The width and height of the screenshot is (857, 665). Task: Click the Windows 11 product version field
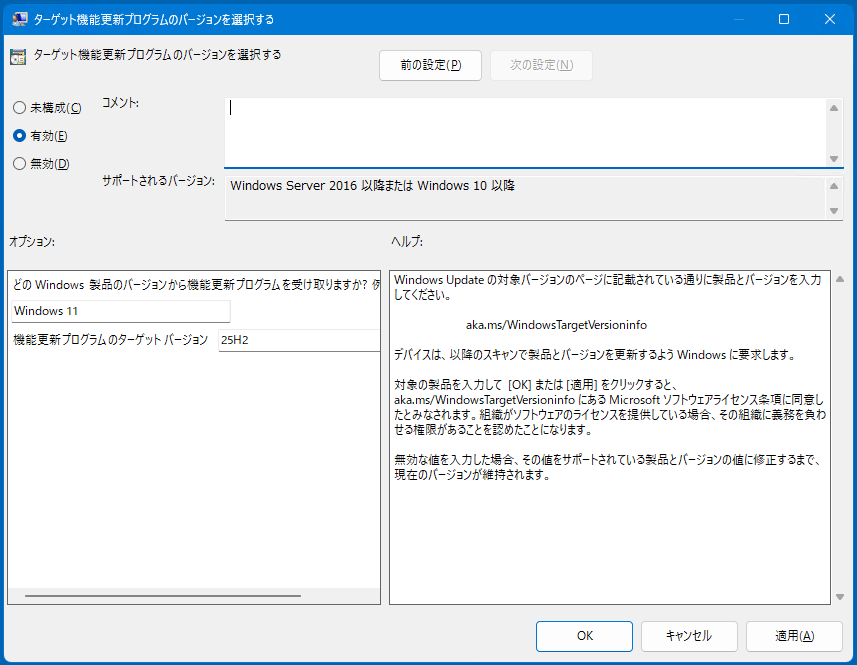tap(120, 311)
